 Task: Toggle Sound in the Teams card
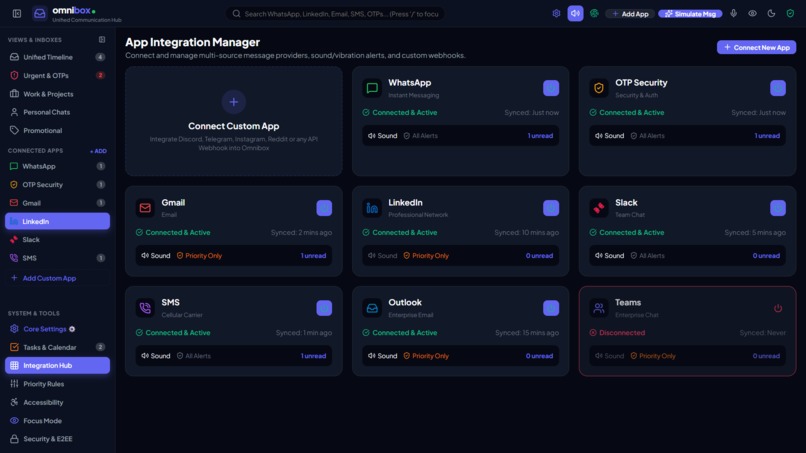610,356
